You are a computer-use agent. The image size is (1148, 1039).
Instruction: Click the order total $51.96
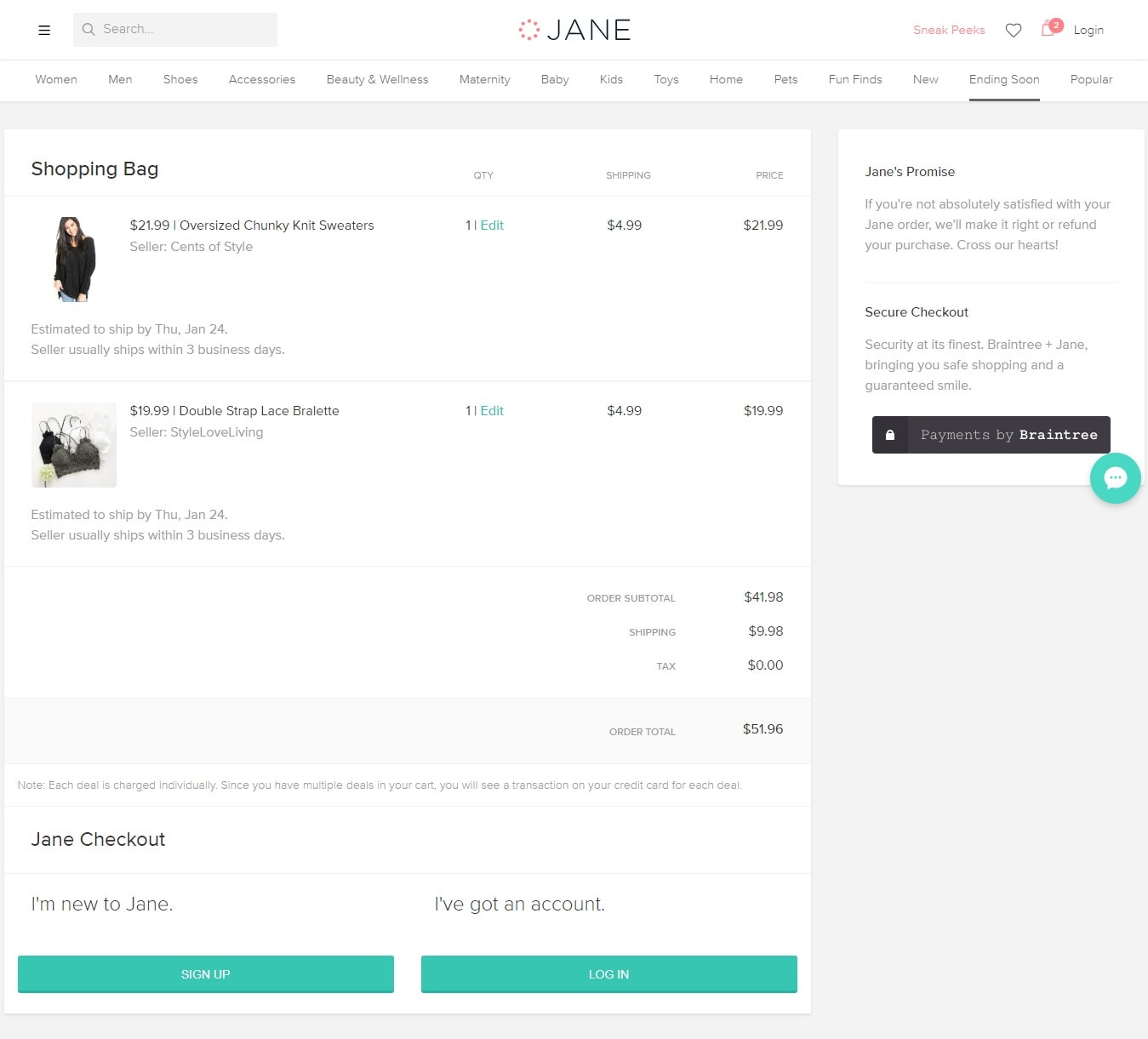click(762, 729)
